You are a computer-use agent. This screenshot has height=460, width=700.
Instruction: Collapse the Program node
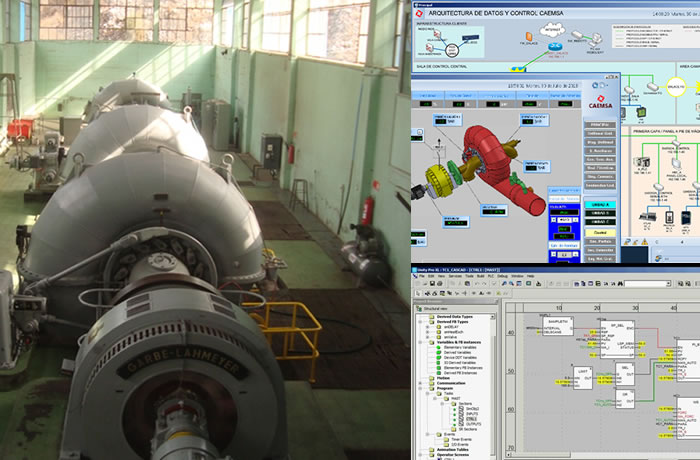point(420,388)
